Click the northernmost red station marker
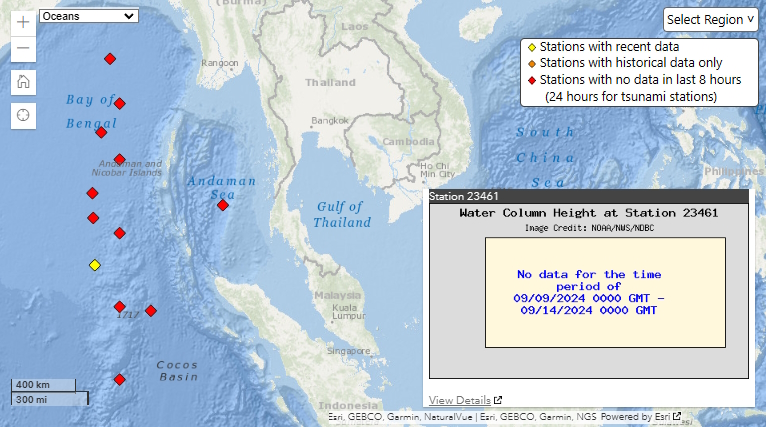The width and height of the screenshot is (766, 427). [x=110, y=59]
